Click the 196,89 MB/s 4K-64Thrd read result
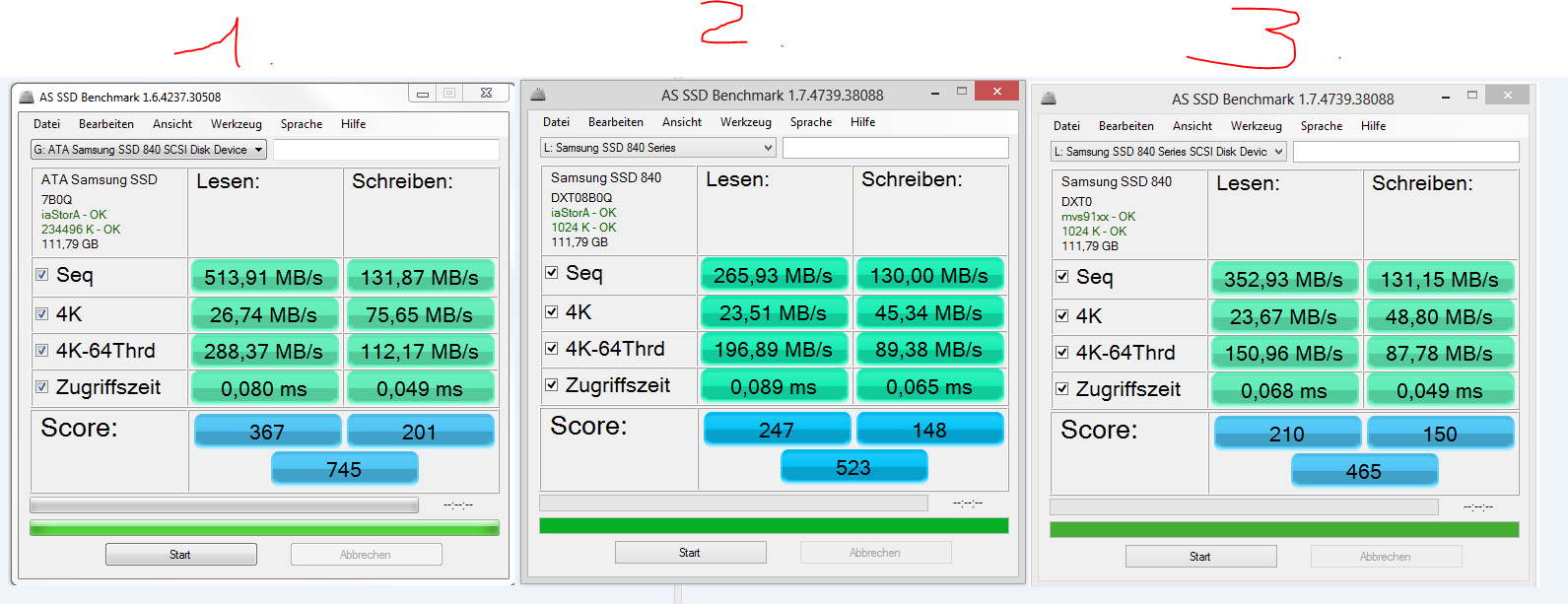Image resolution: width=1568 pixels, height=604 pixels. (774, 350)
